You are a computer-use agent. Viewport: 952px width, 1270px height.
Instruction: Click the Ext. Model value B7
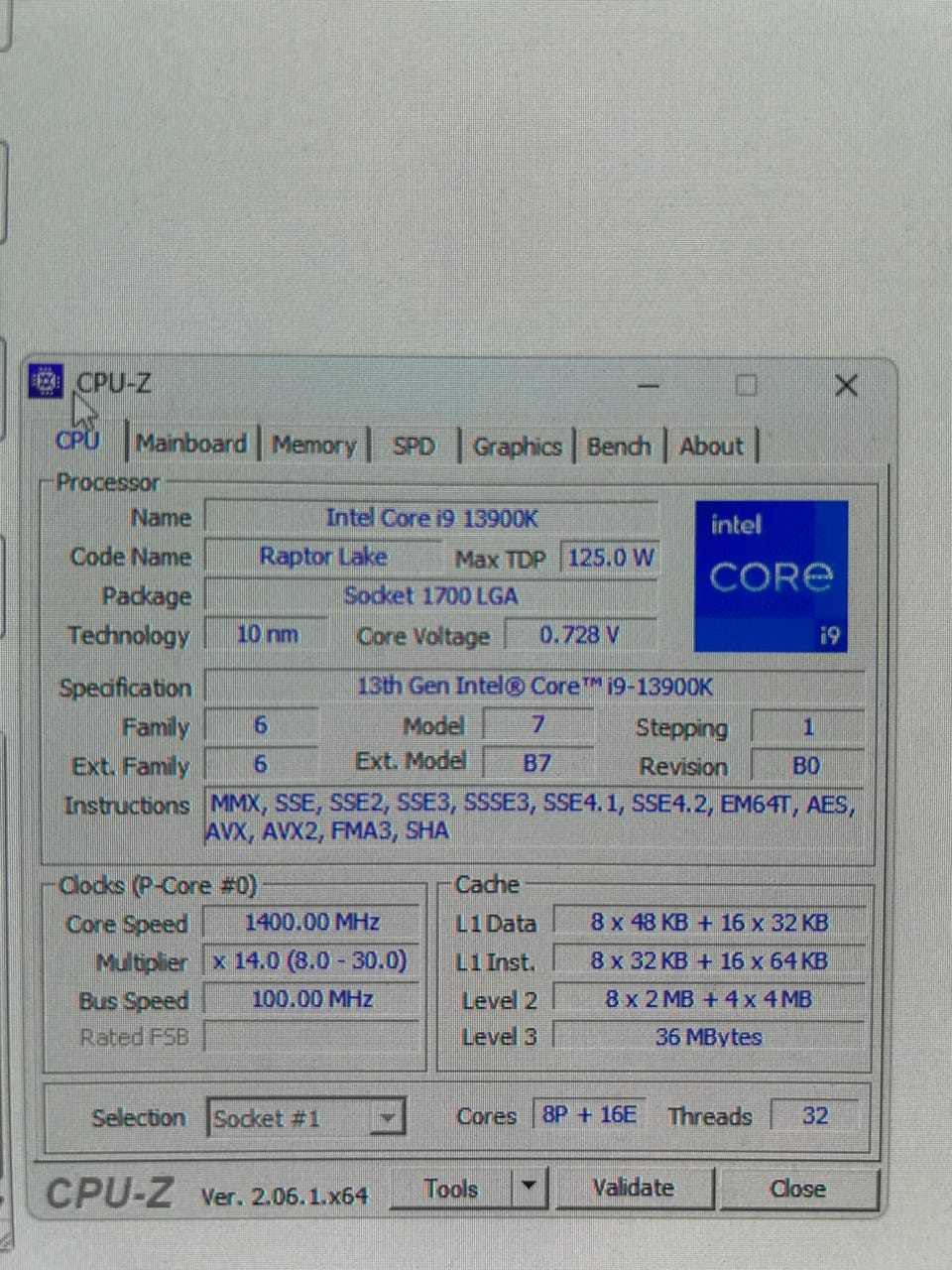click(x=537, y=763)
